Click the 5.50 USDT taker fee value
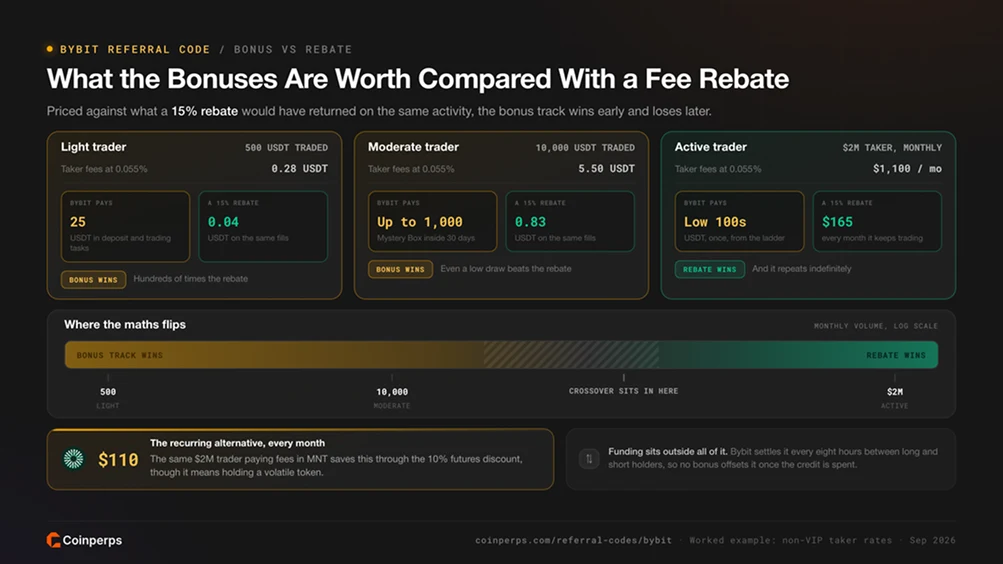1003x564 pixels. pos(606,169)
